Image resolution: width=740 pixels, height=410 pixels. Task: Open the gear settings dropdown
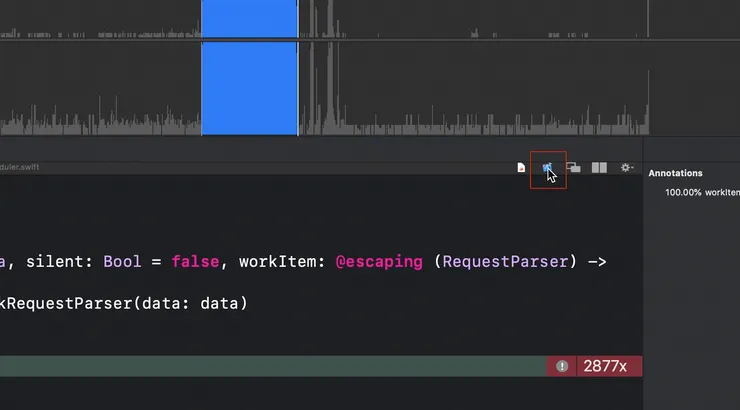tap(627, 167)
